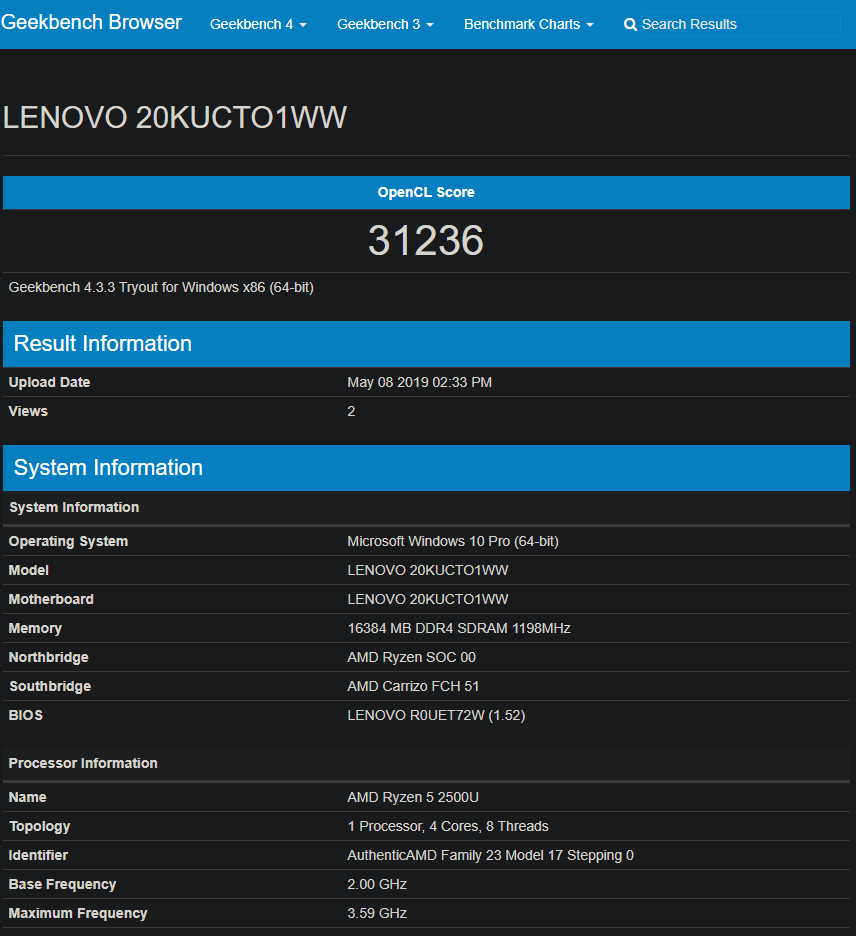Click the Southbridge label

[50, 686]
